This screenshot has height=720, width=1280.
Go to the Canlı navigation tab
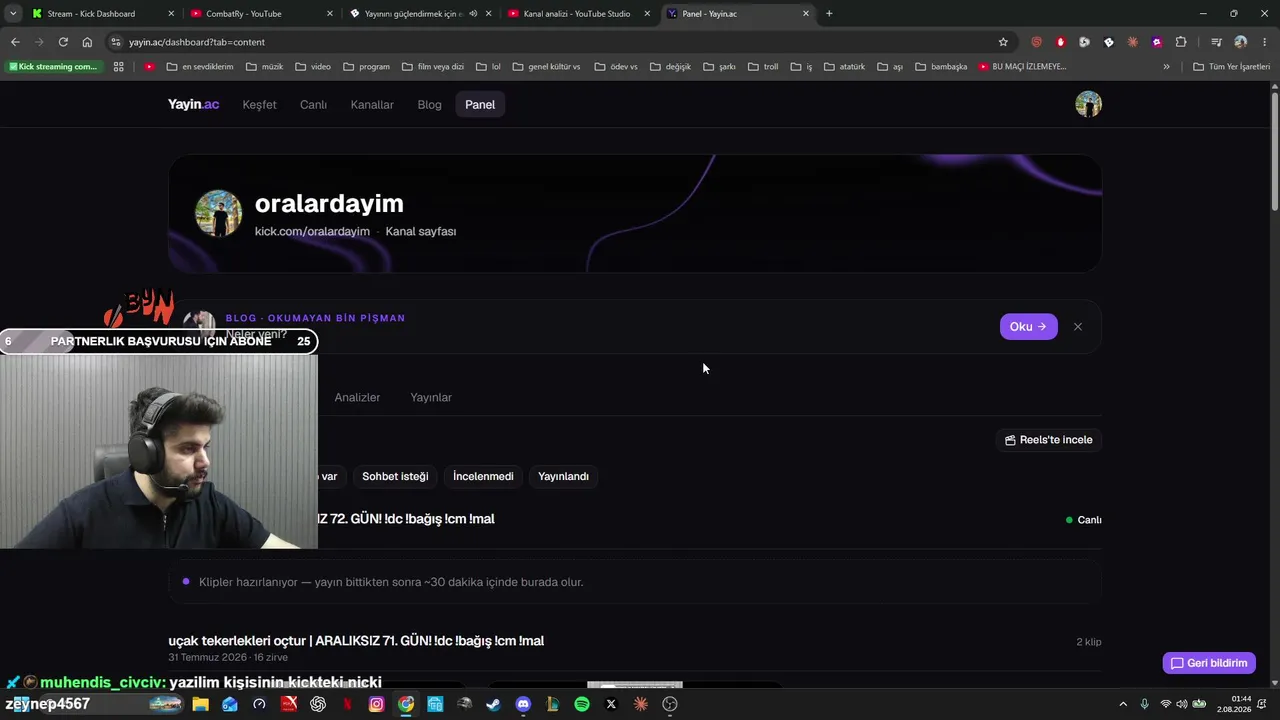pos(313,105)
